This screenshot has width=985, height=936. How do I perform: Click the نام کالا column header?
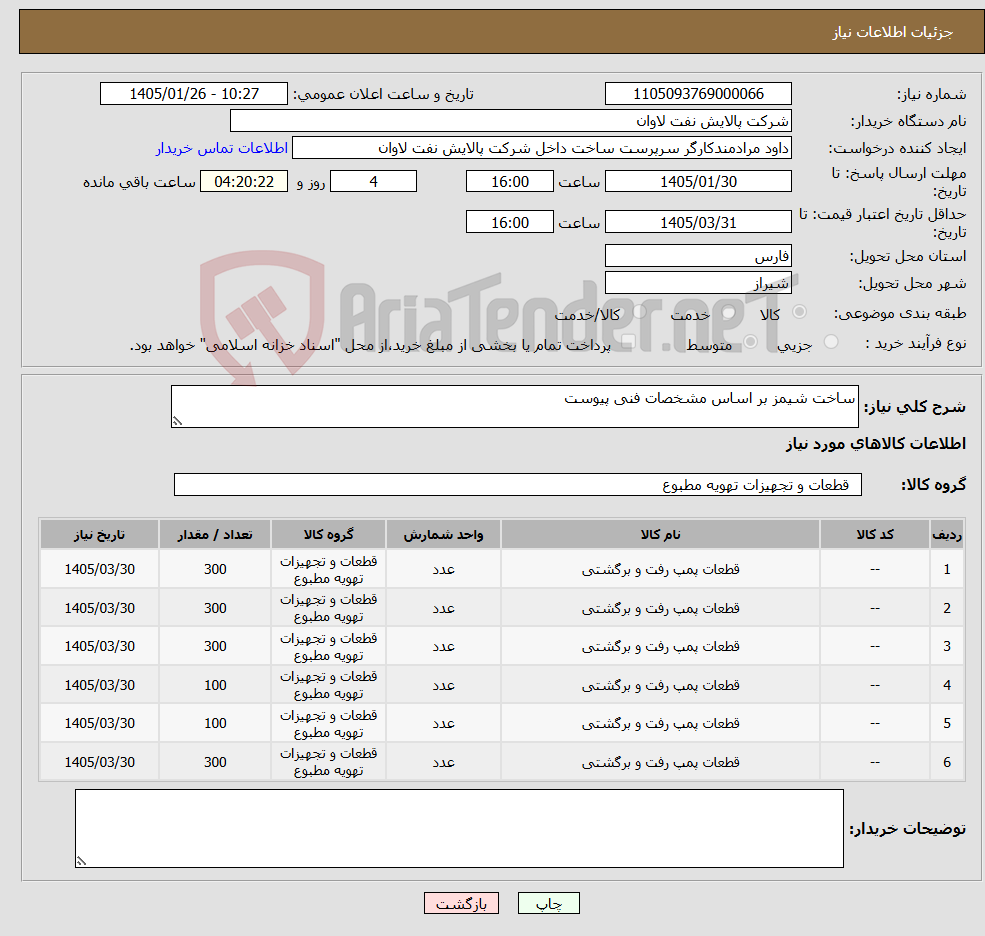[660, 535]
